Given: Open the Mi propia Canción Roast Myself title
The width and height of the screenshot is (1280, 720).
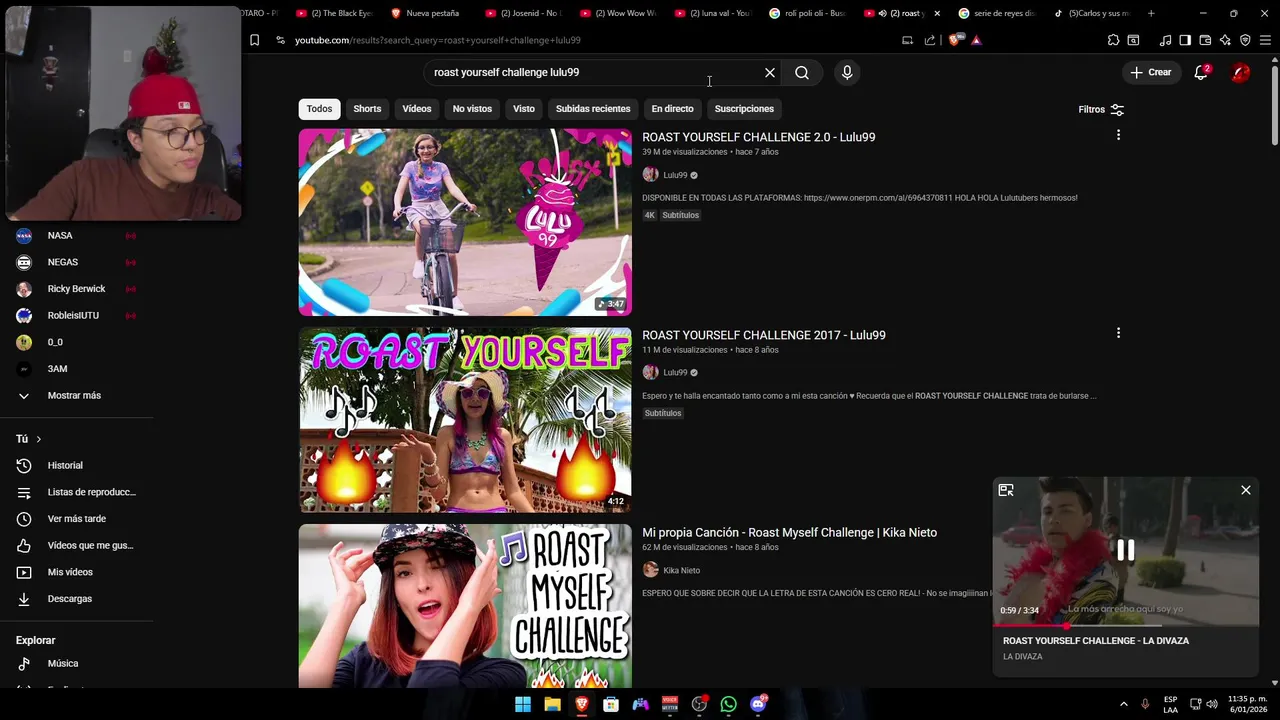Looking at the screenshot, I should [789, 533].
